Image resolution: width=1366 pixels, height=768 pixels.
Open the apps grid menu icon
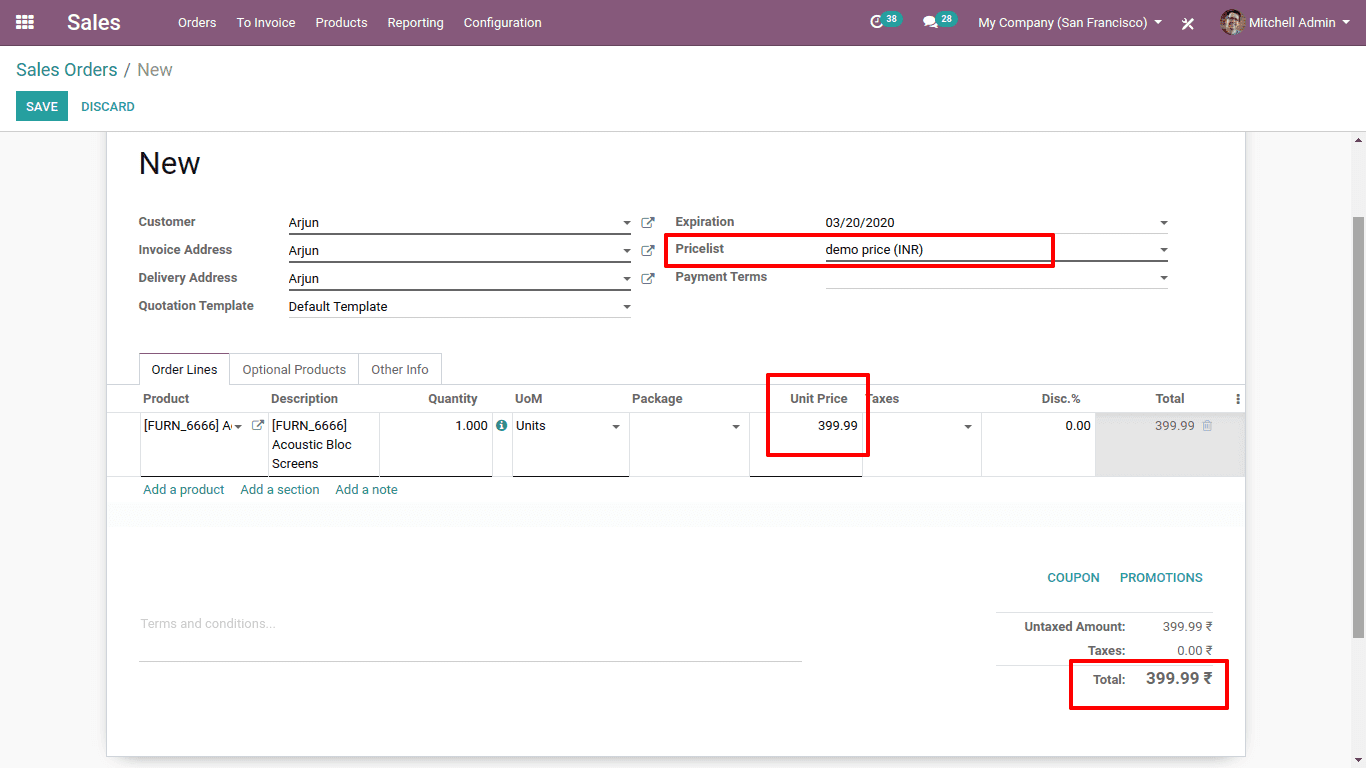click(25, 22)
